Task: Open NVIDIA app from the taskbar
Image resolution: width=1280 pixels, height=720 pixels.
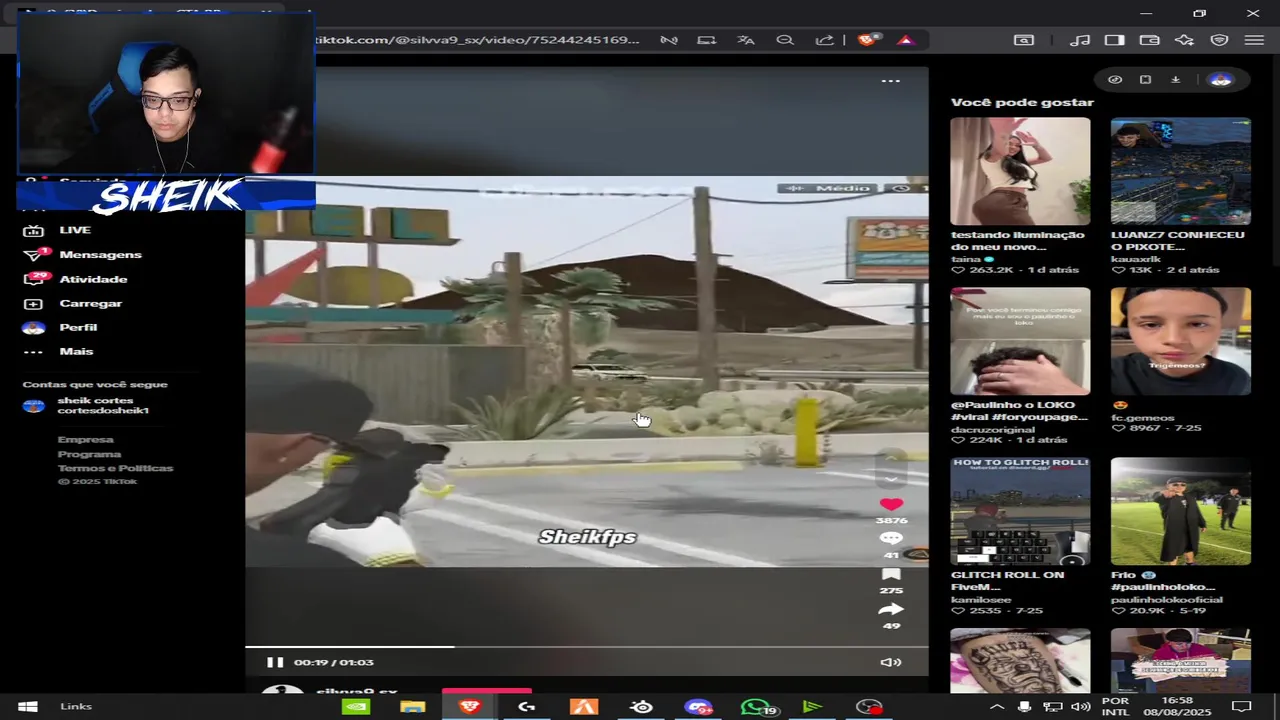Action: (x=355, y=707)
